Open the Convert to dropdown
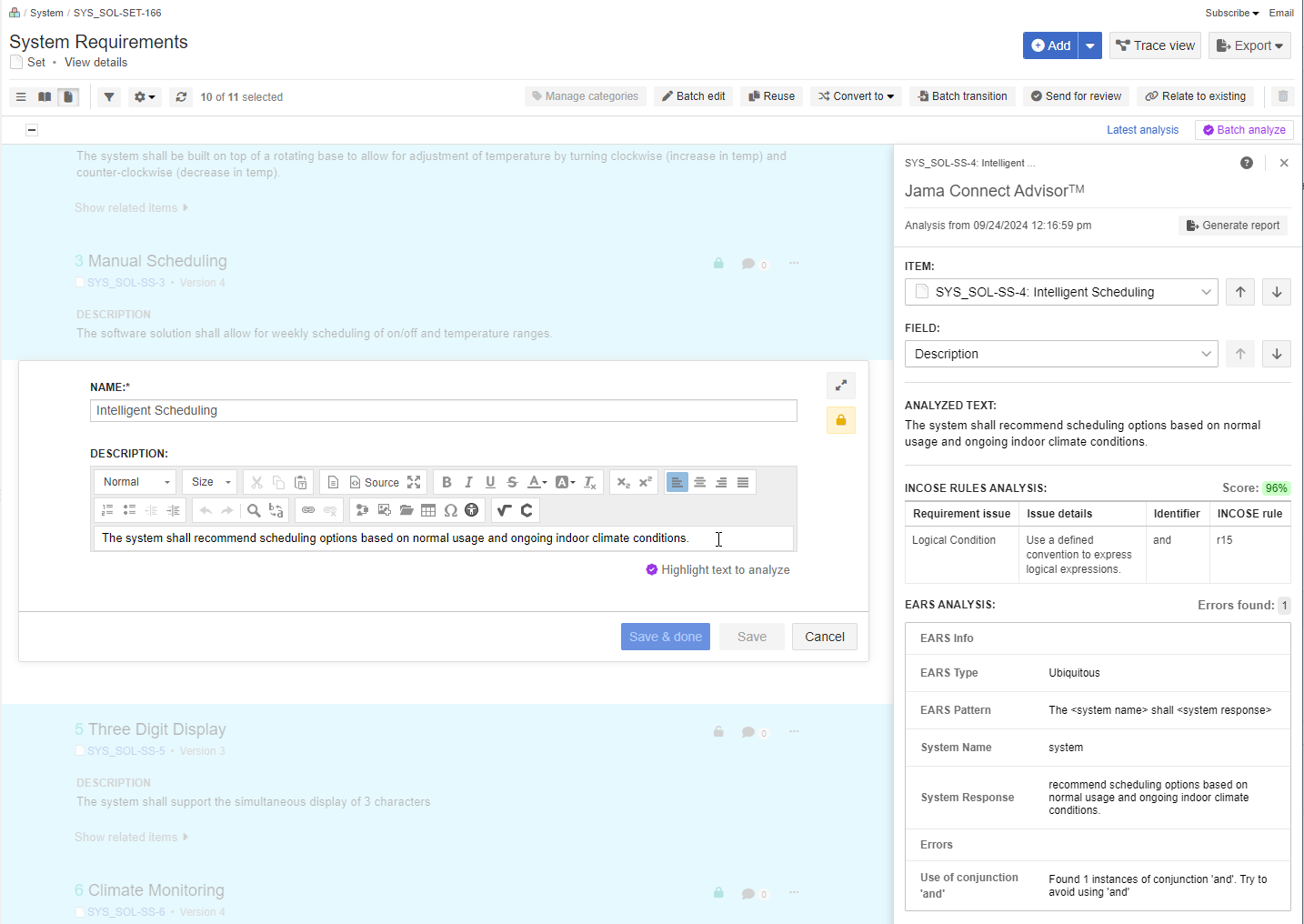This screenshot has width=1304, height=924. 856,96
